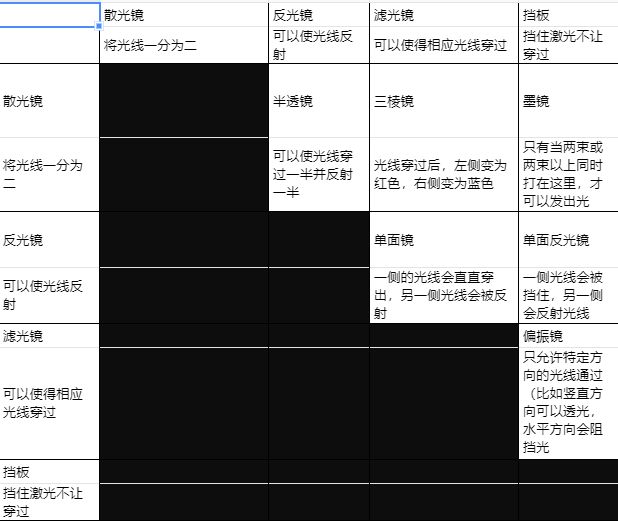618x521 pixels.
Task: Select the 散光镜 cell in the top header row
Action: [x=184, y=15]
